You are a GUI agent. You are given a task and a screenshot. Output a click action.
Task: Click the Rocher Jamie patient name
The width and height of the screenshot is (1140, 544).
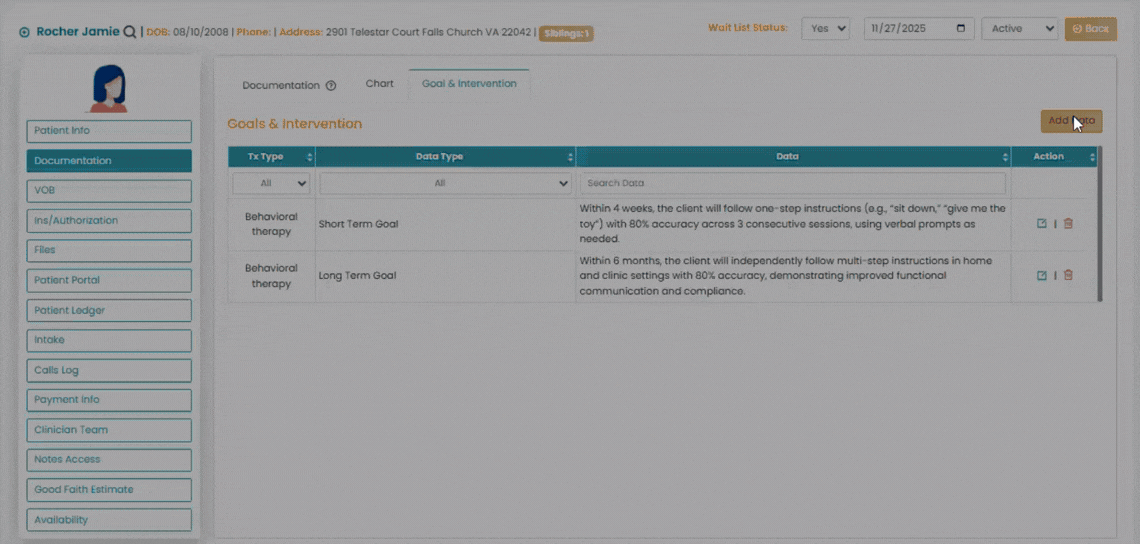click(x=78, y=31)
